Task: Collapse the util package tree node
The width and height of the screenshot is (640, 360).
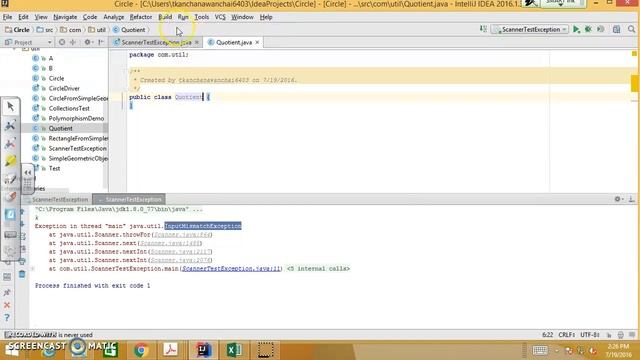Action: point(14,49)
